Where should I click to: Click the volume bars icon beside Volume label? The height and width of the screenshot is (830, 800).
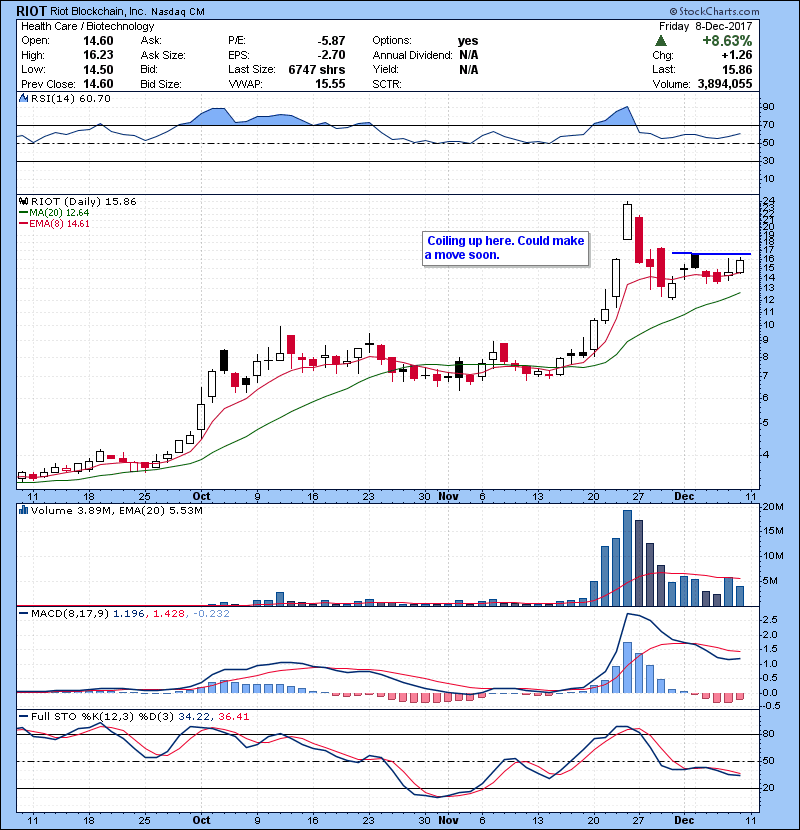pos(23,510)
